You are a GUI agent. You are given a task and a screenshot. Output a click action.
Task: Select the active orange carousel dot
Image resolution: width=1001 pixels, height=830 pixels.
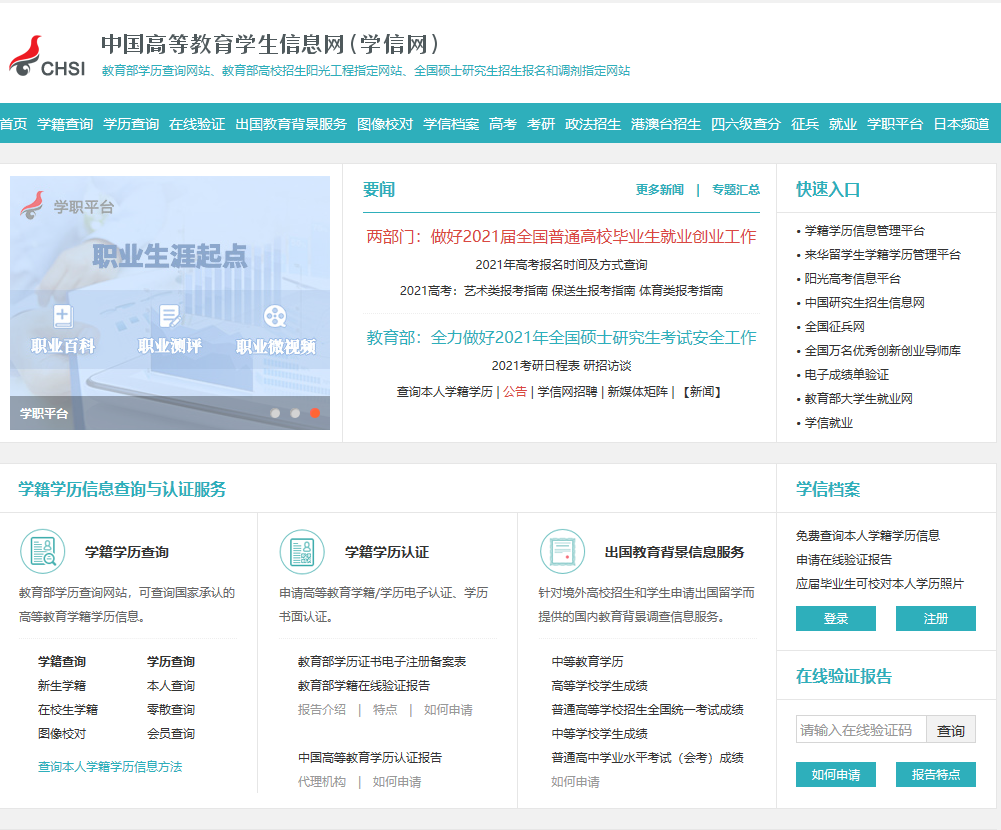[x=315, y=413]
